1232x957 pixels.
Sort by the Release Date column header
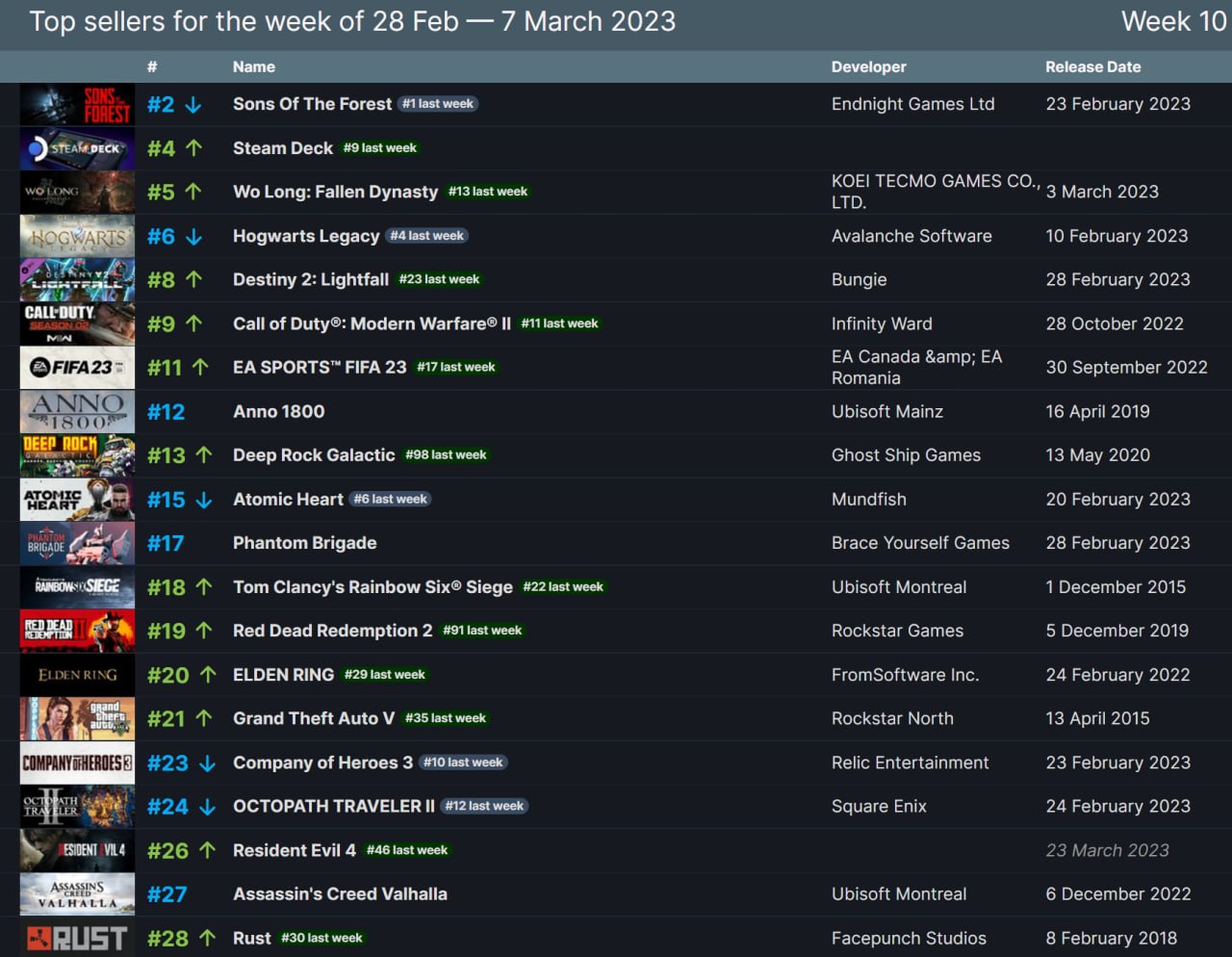[x=1092, y=66]
